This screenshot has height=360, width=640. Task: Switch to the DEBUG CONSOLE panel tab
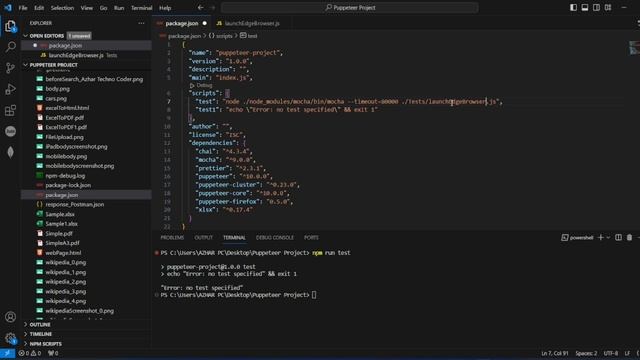[274, 238]
